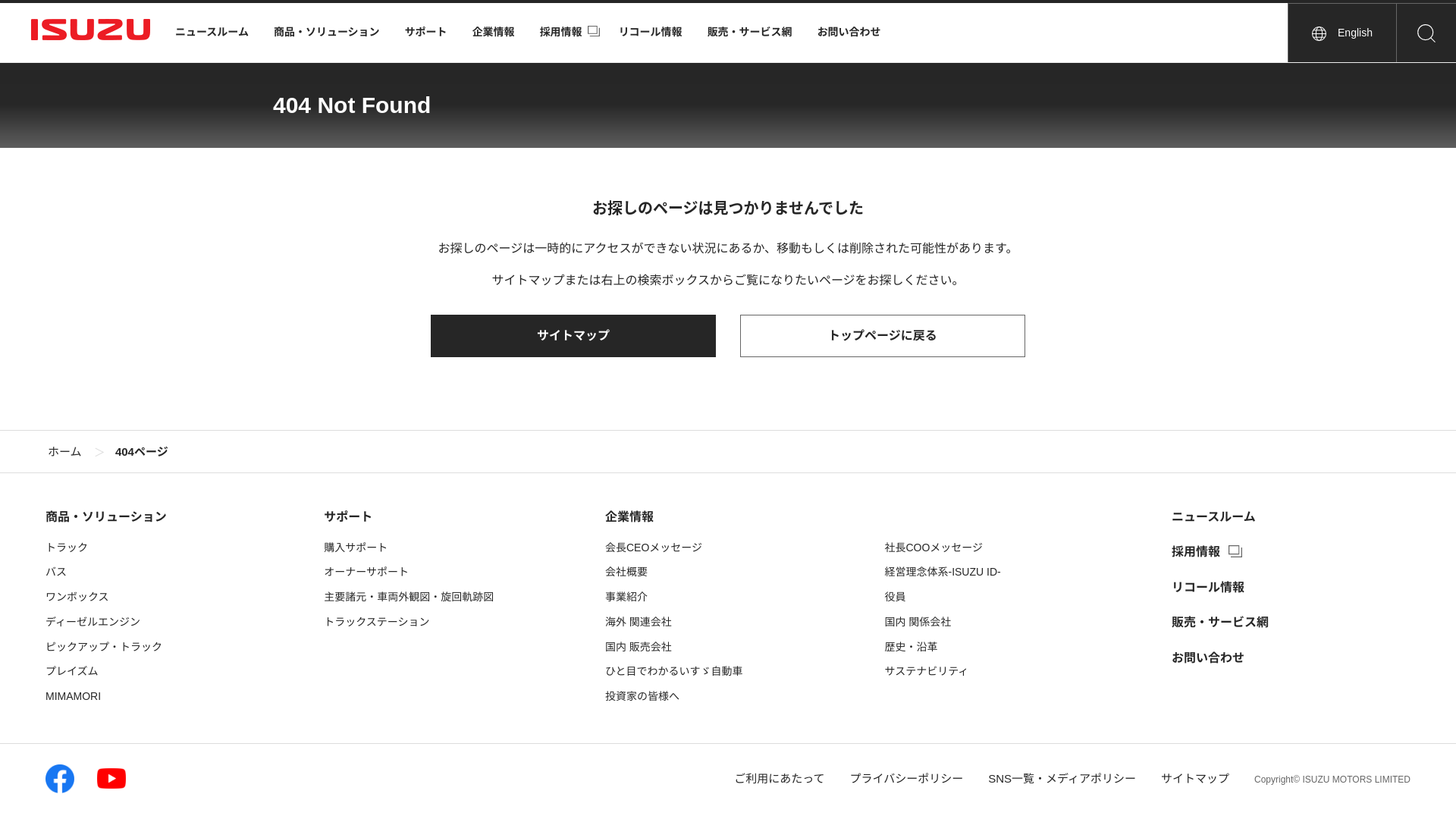
Task: Open プレイズム footer link
Action: pos(72,671)
